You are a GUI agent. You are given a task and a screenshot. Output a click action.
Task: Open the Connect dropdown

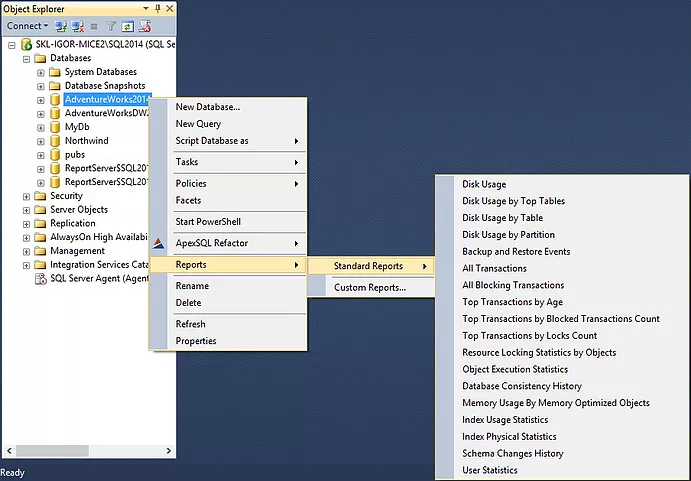point(27,26)
